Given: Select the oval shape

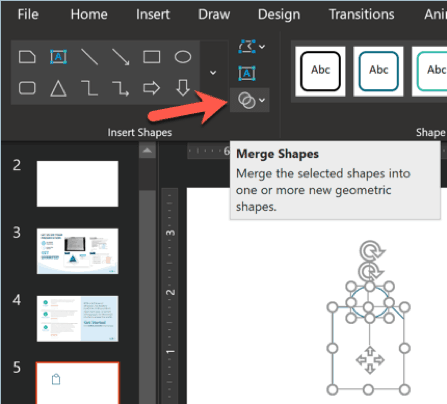Looking at the screenshot, I should 183,57.
